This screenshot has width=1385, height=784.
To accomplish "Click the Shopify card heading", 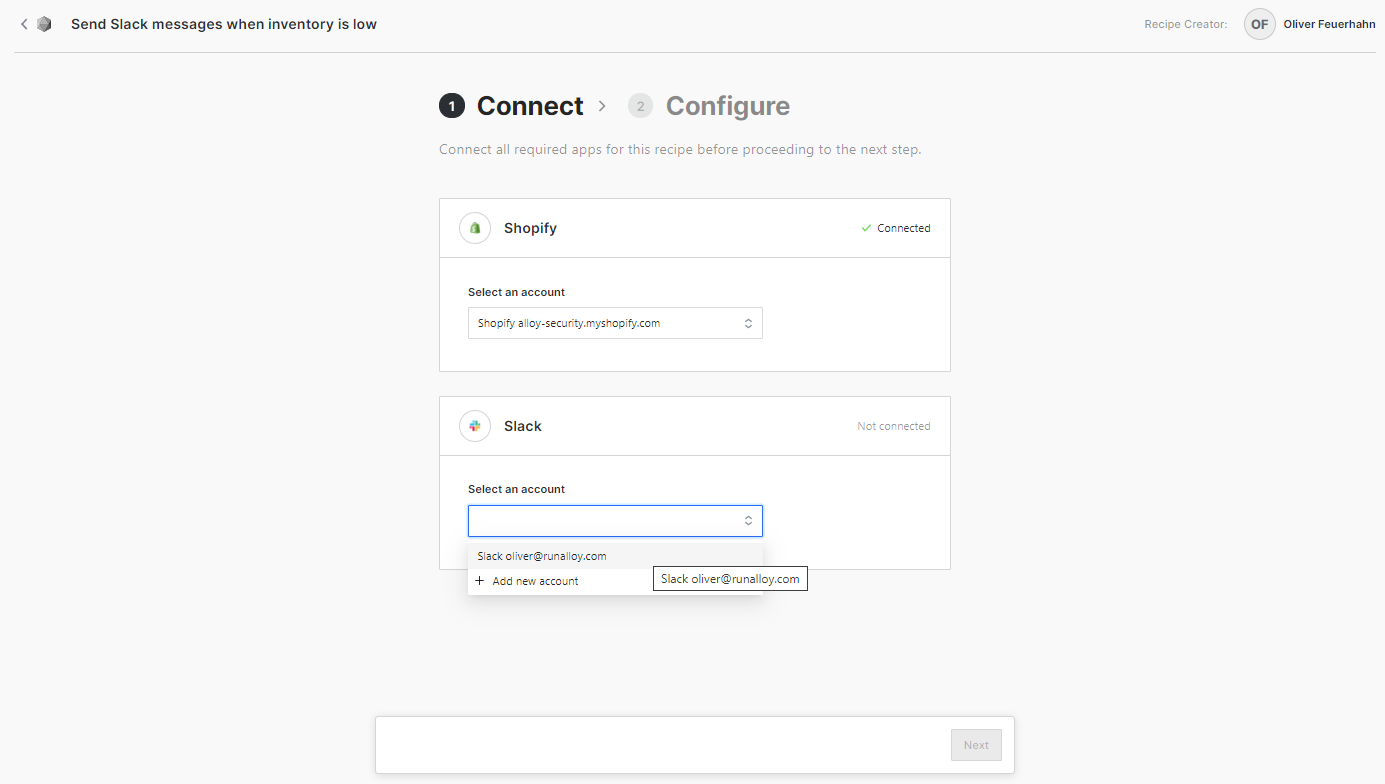I will (x=530, y=228).
